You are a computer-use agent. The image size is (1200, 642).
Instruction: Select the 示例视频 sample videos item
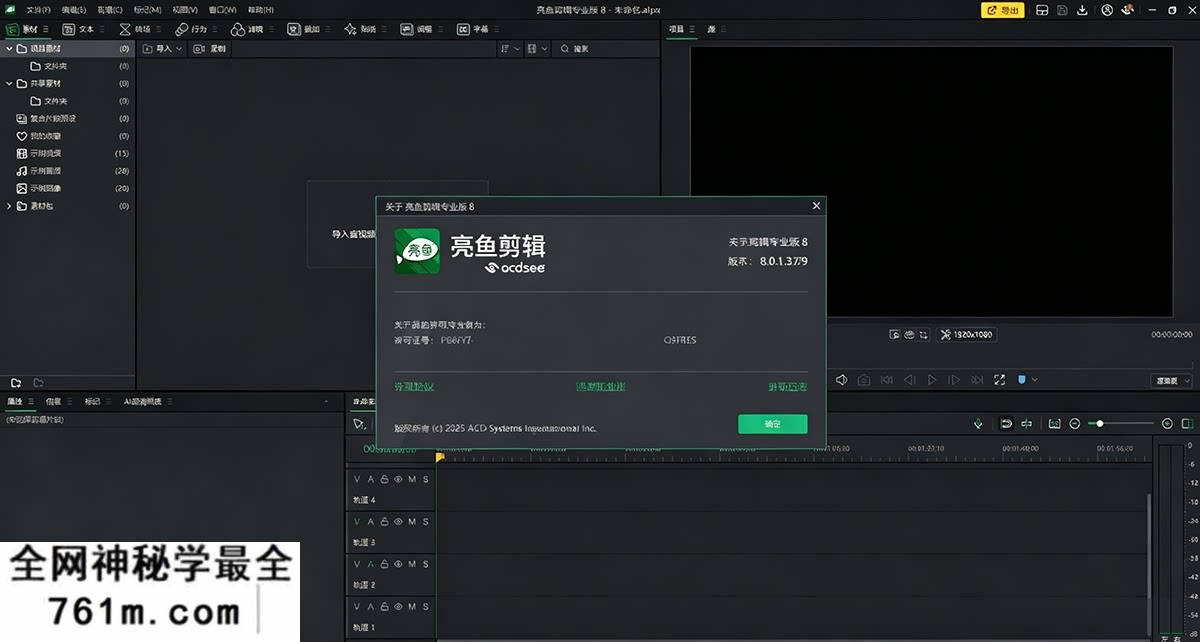pos(68,153)
